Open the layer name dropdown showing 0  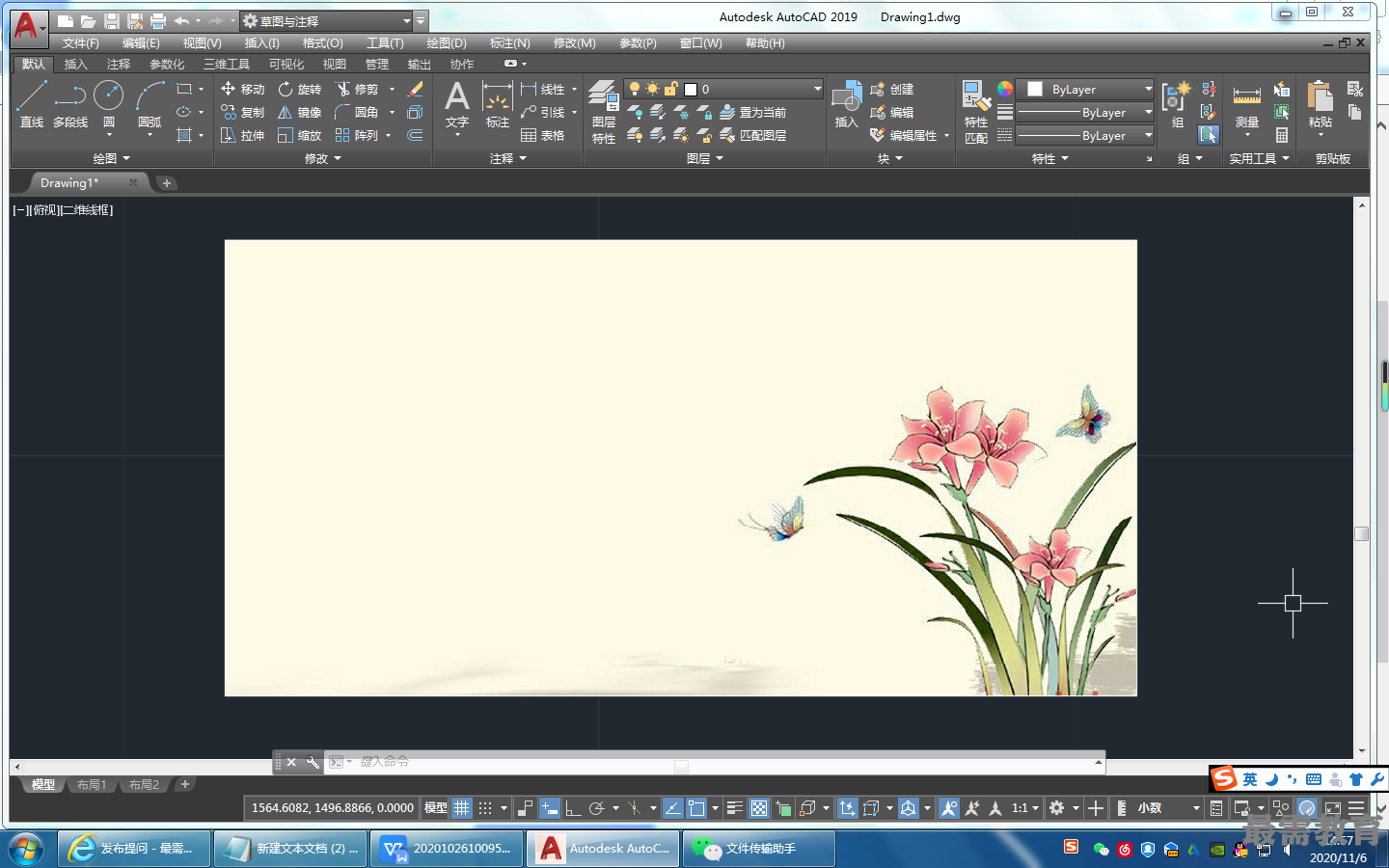pos(723,89)
